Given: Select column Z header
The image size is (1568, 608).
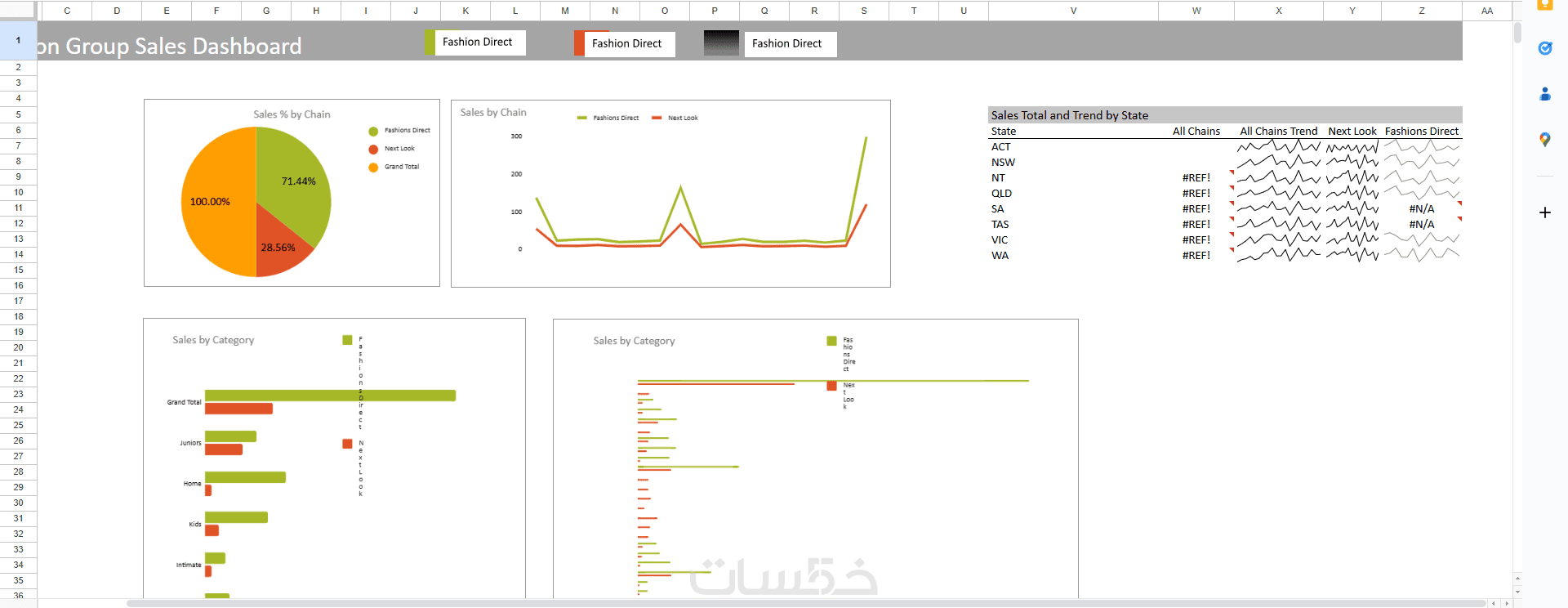Looking at the screenshot, I should (1422, 11).
